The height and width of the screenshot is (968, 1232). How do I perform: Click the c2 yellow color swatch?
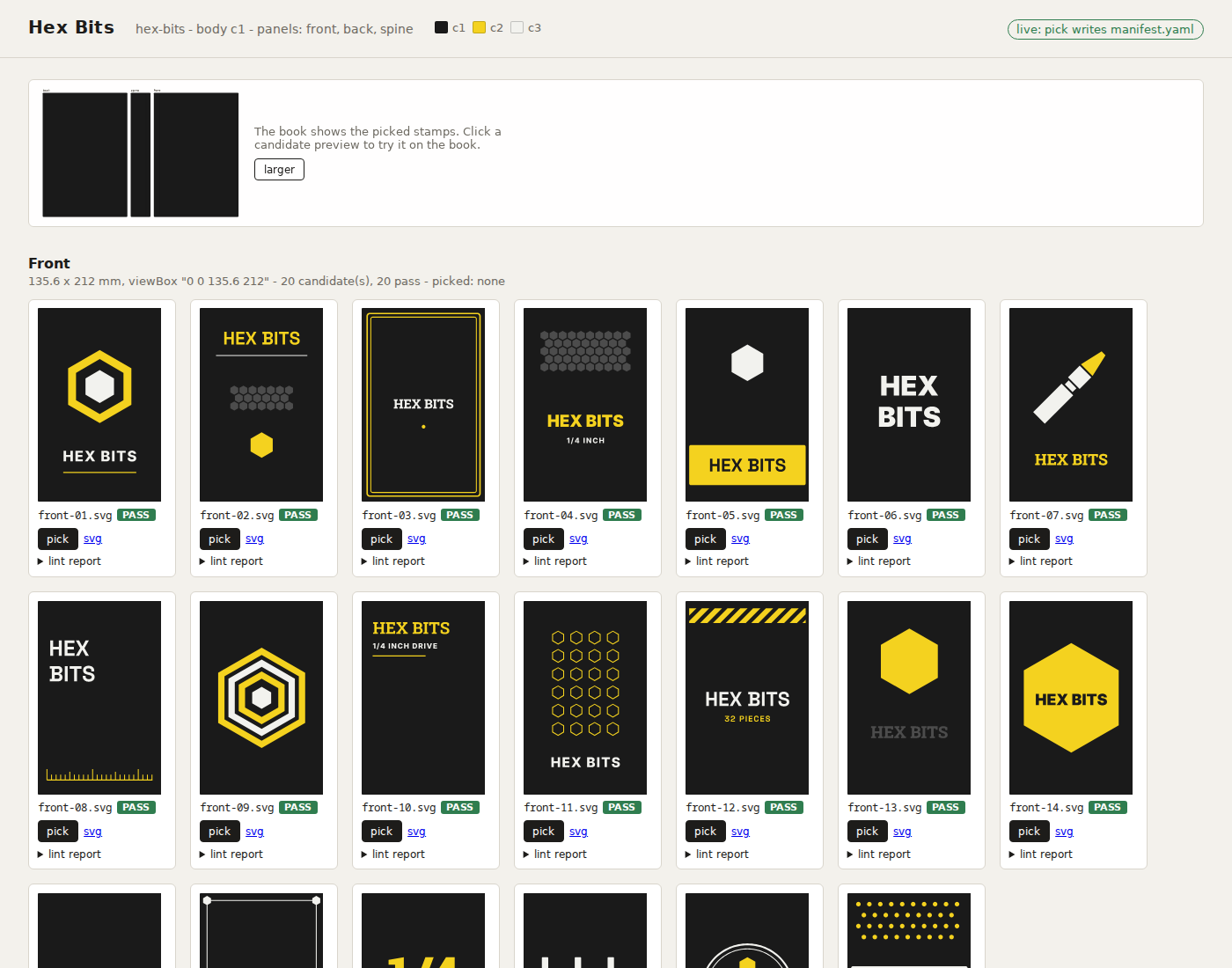[479, 27]
